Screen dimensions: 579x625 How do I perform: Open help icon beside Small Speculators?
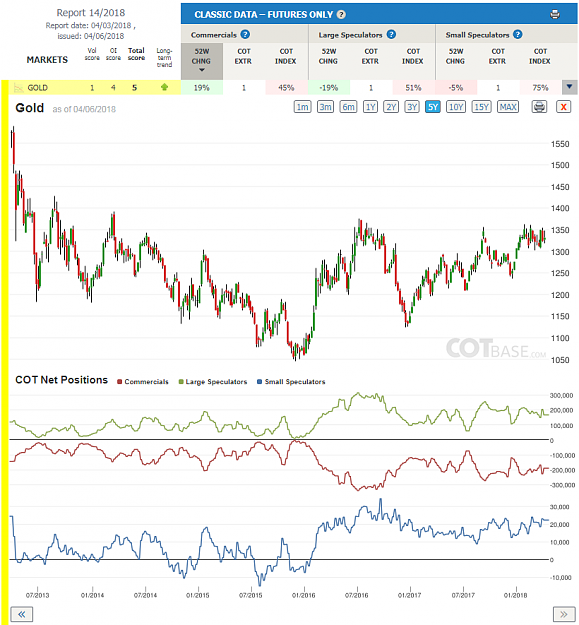click(x=517, y=35)
